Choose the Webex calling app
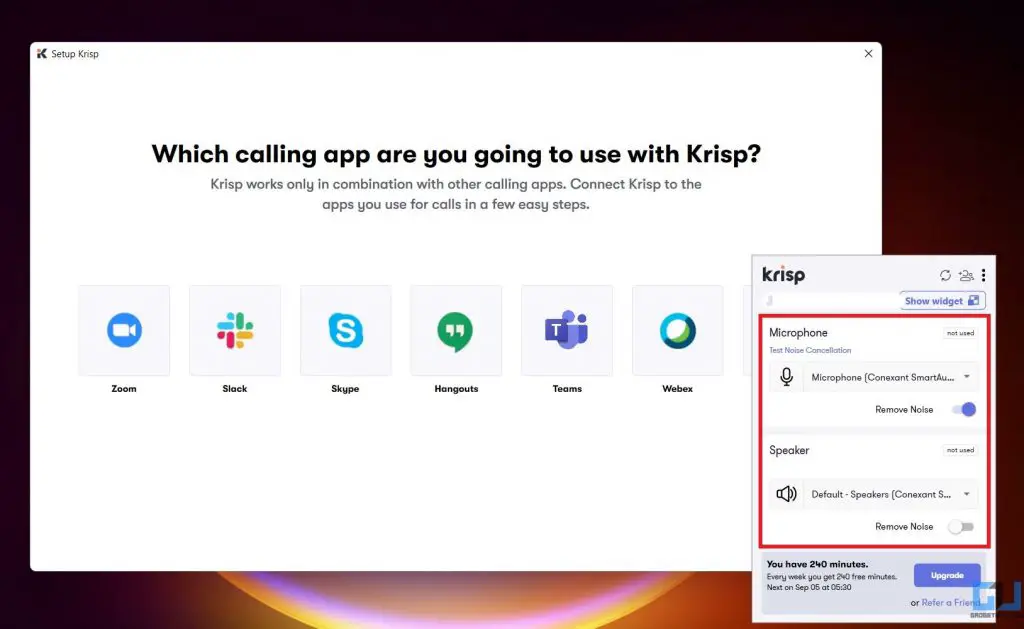Screen dimensions: 1024x629 (677, 330)
